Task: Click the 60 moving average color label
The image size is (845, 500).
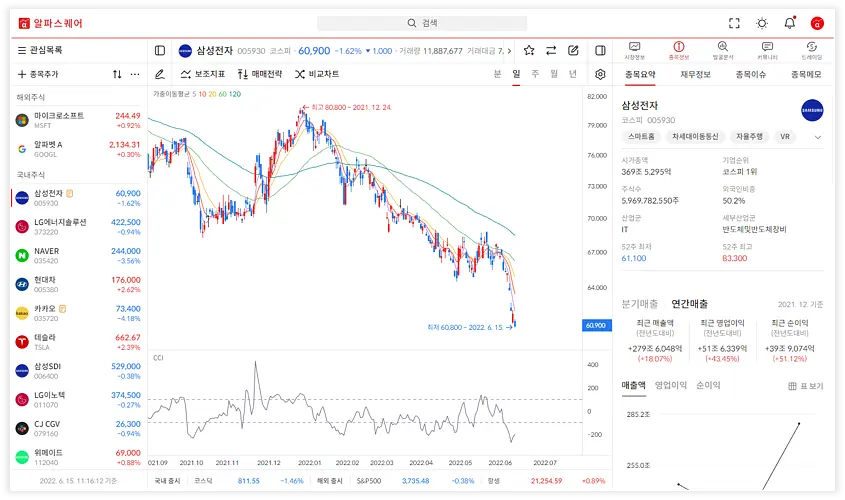Action: 222,94
